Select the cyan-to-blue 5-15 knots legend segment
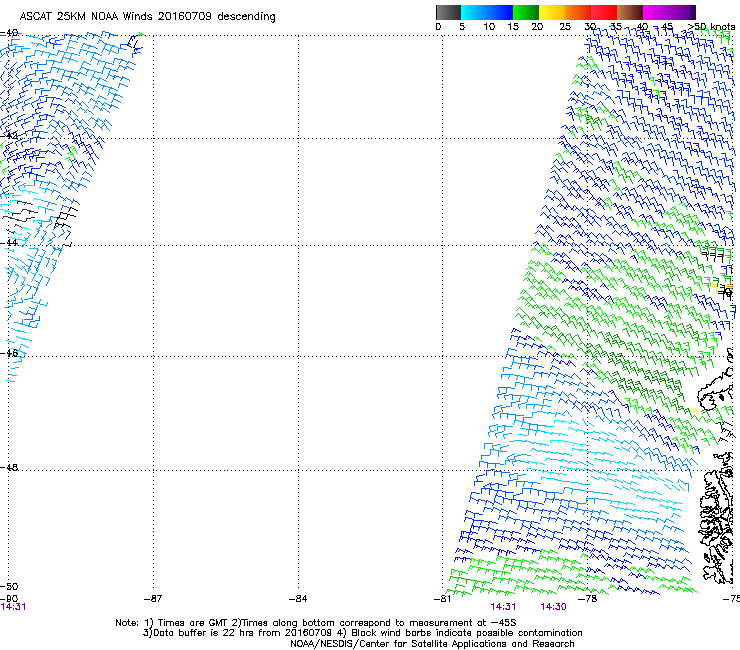 487,12
